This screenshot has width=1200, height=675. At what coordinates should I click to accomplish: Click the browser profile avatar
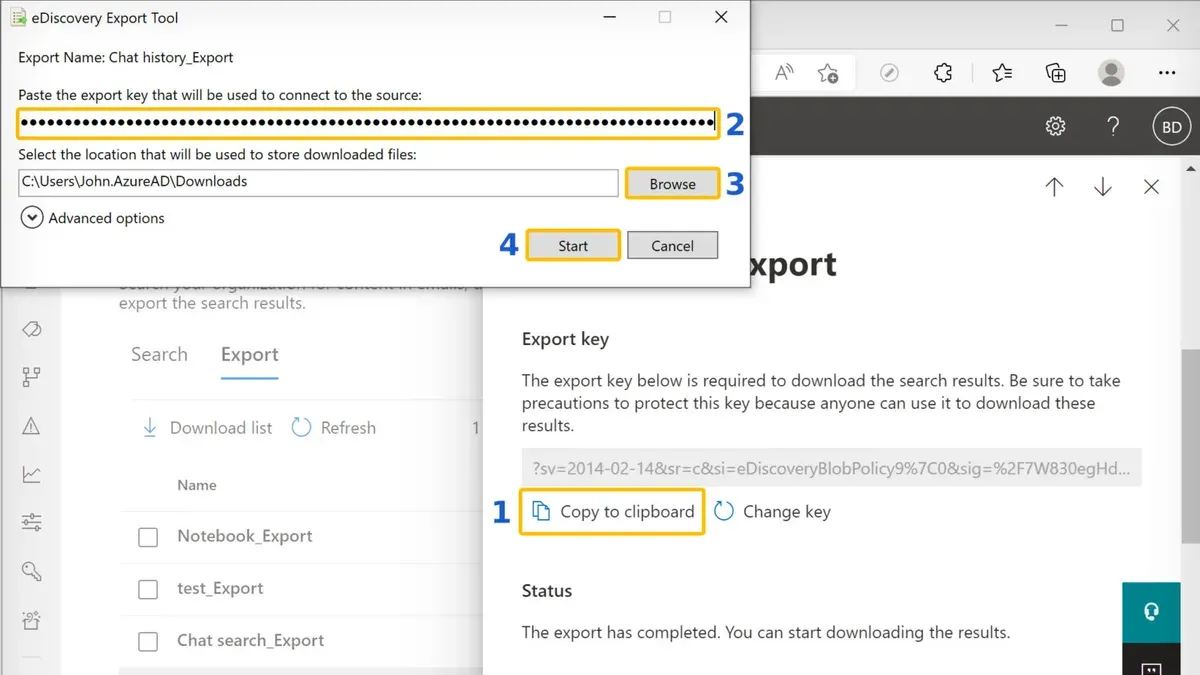pos(1111,73)
